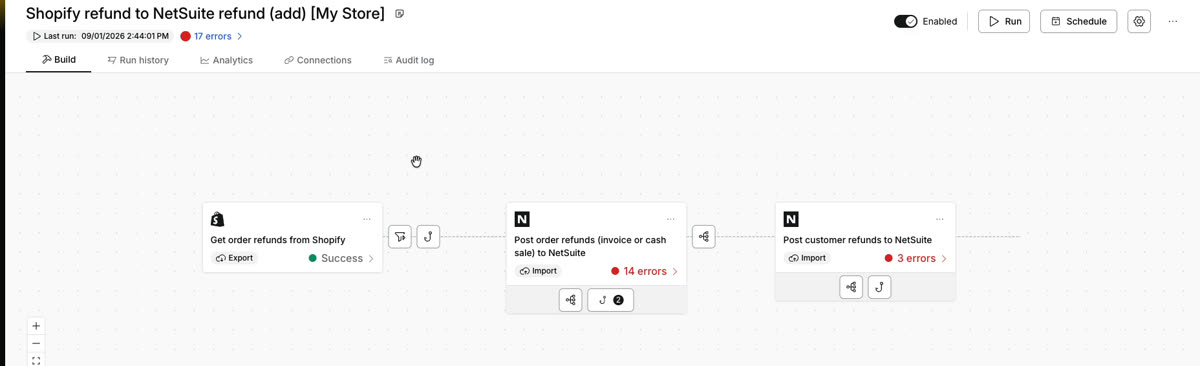
Task: Click Import label on Post order refunds step
Action: tap(538, 271)
